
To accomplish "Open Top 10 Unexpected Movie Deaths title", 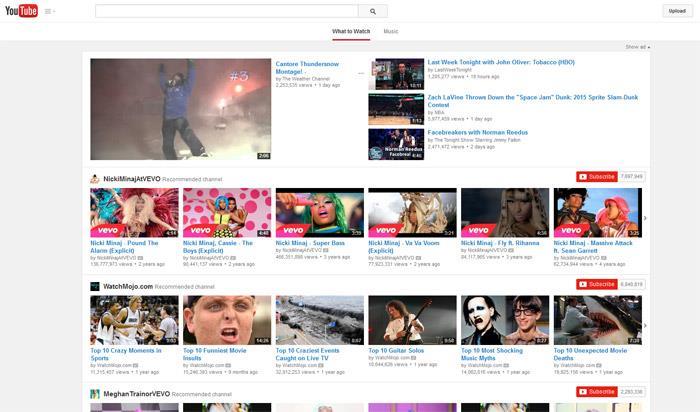I will coord(590,354).
